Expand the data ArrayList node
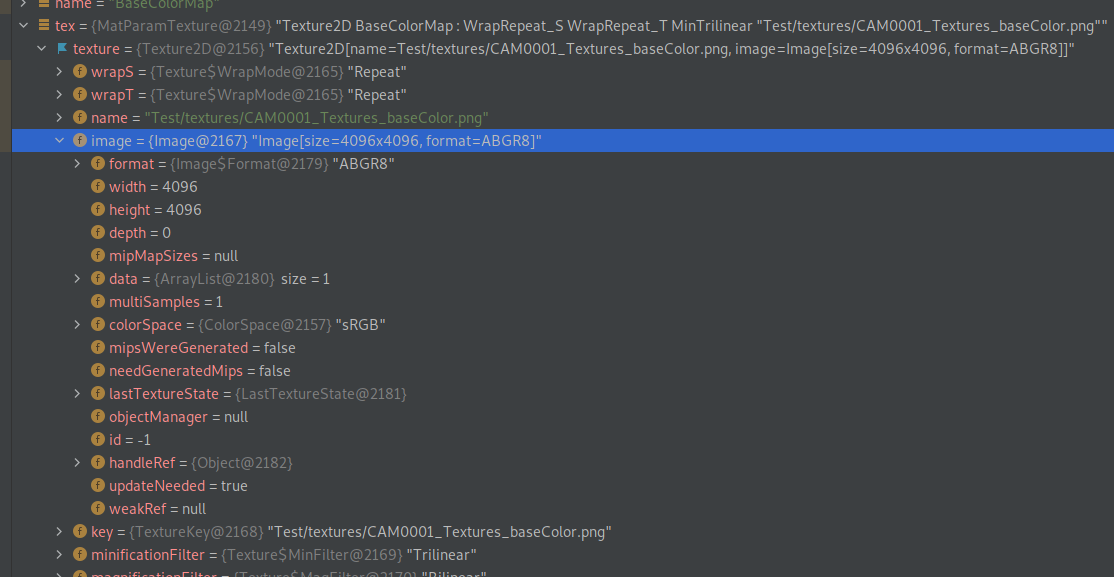 (77, 279)
